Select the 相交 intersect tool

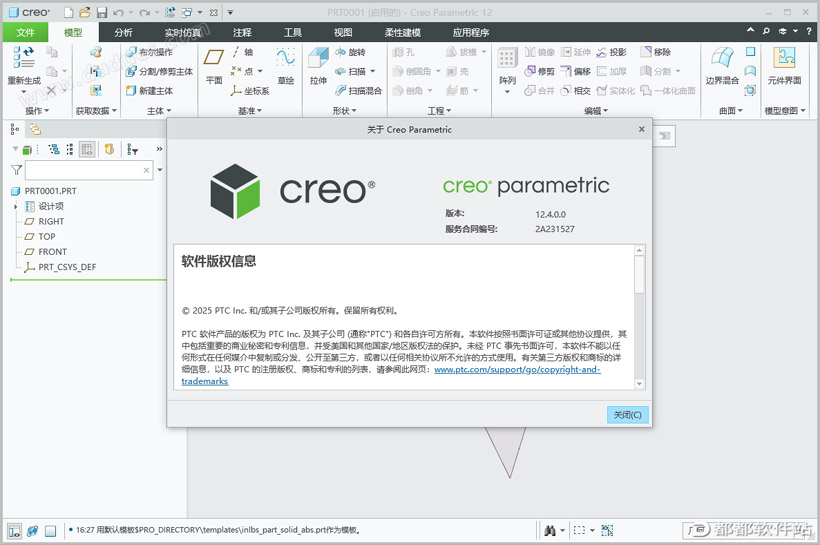click(575, 90)
